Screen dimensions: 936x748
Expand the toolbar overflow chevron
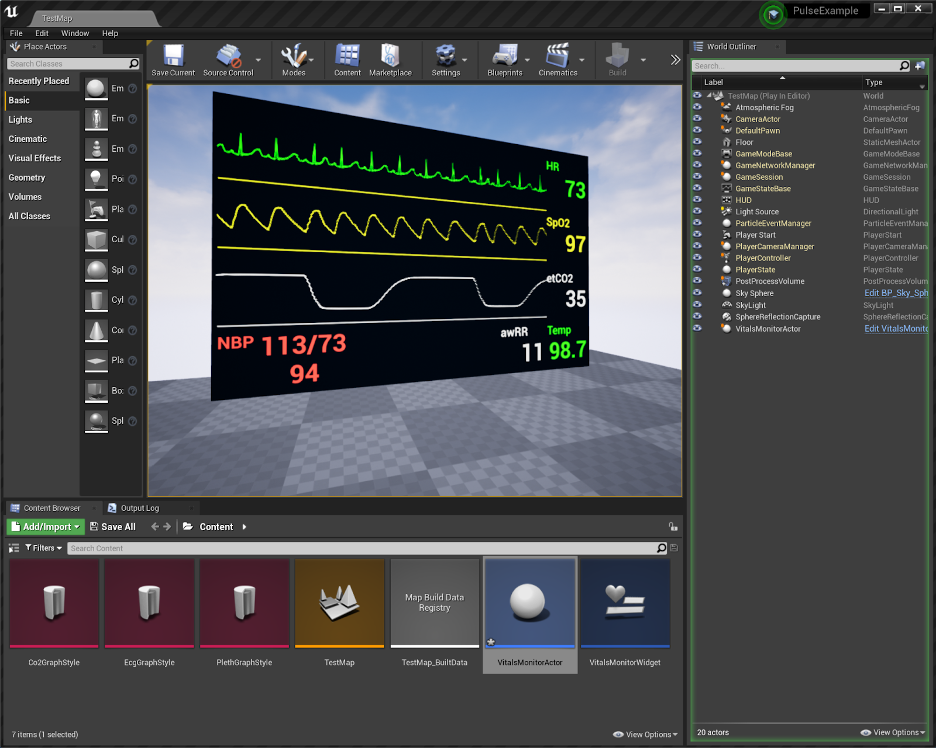tap(675, 60)
